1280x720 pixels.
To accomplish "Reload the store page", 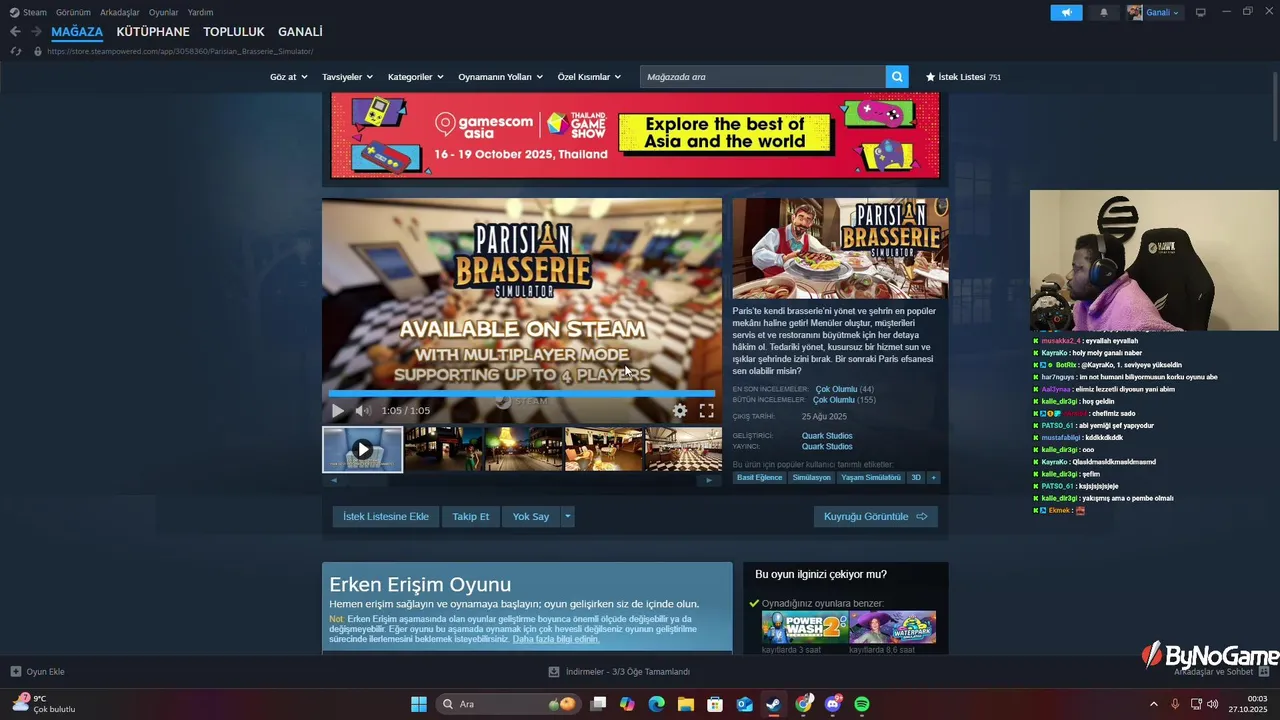I will tap(16, 51).
